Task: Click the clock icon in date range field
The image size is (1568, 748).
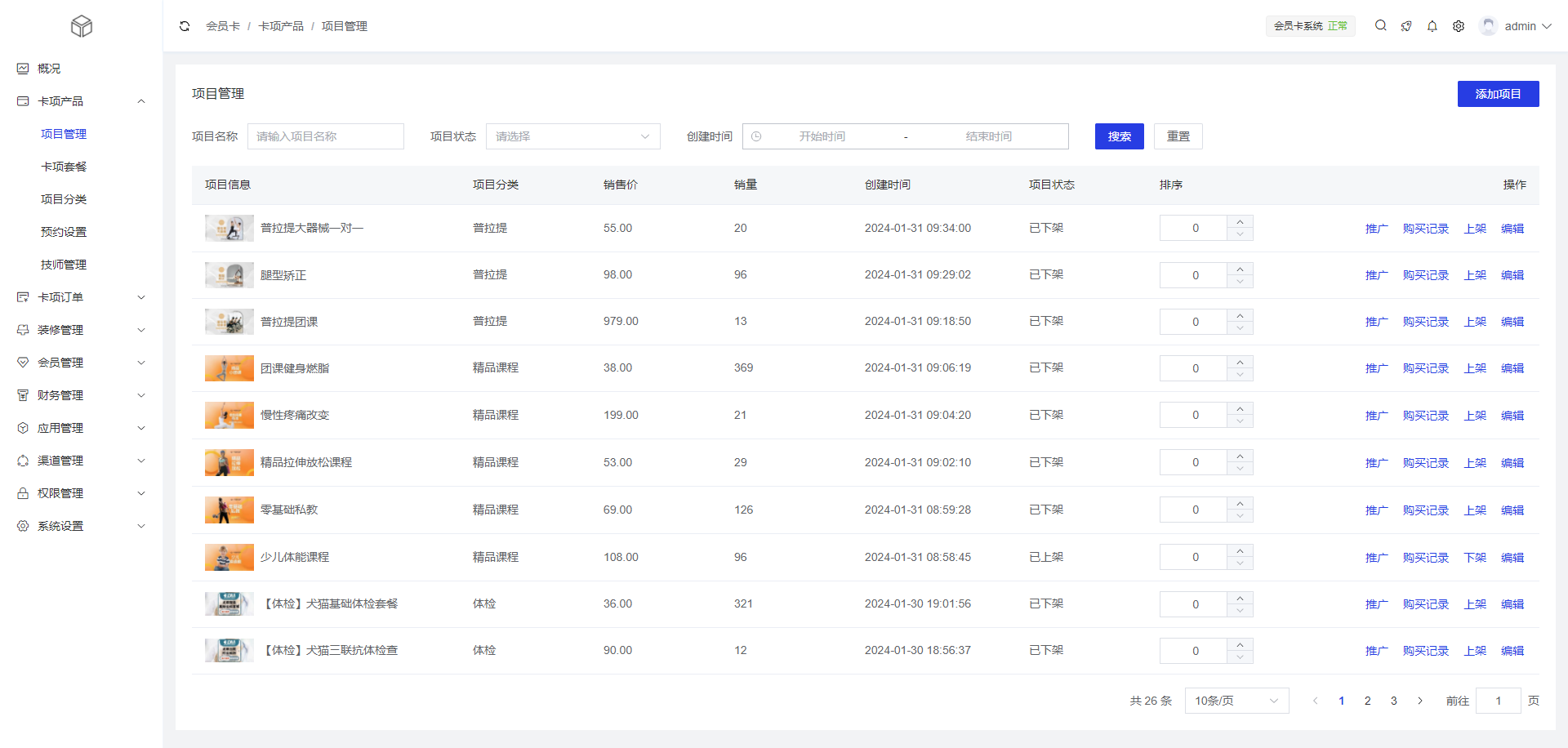Action: pos(756,136)
